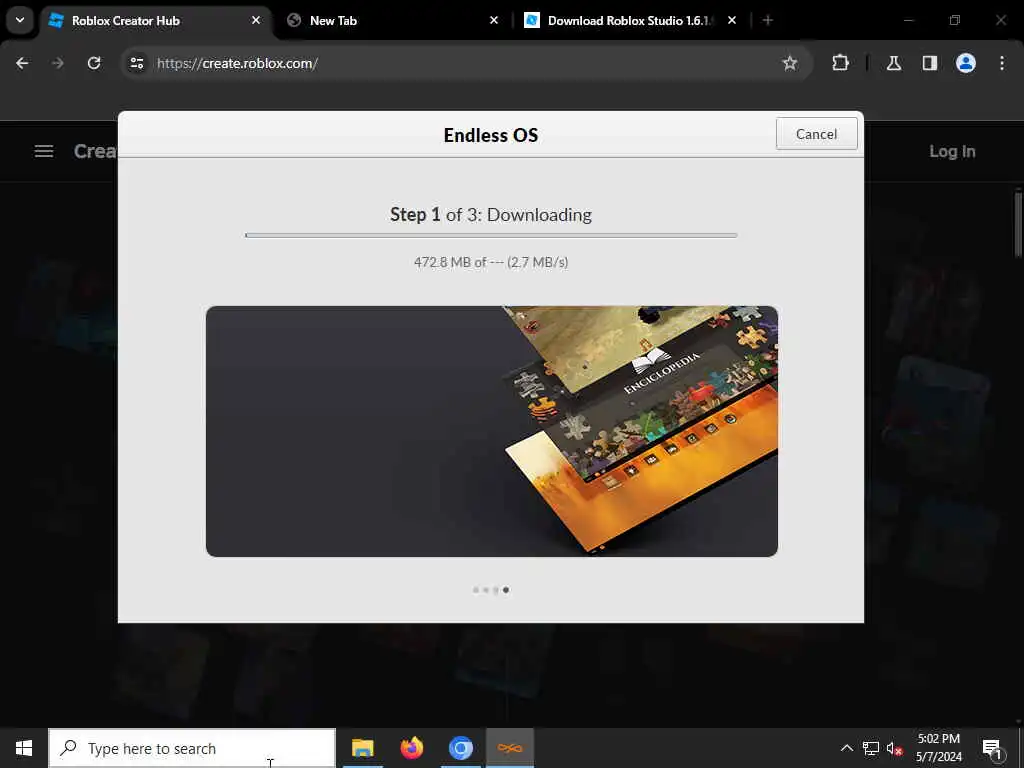The width and height of the screenshot is (1024, 768).
Task: Go back to the previous page
Action: pyautogui.click(x=22, y=63)
